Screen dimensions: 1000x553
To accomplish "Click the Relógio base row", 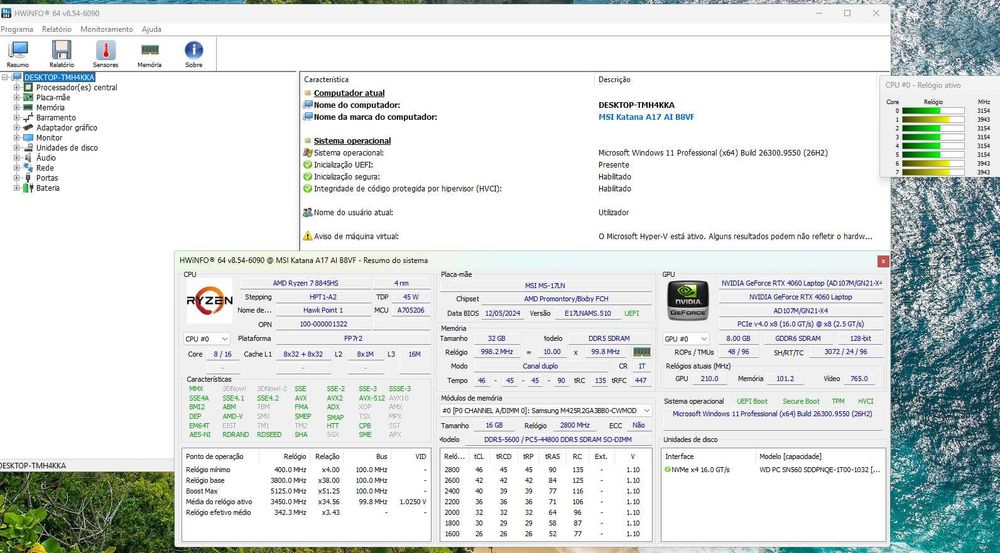I will pos(307,480).
